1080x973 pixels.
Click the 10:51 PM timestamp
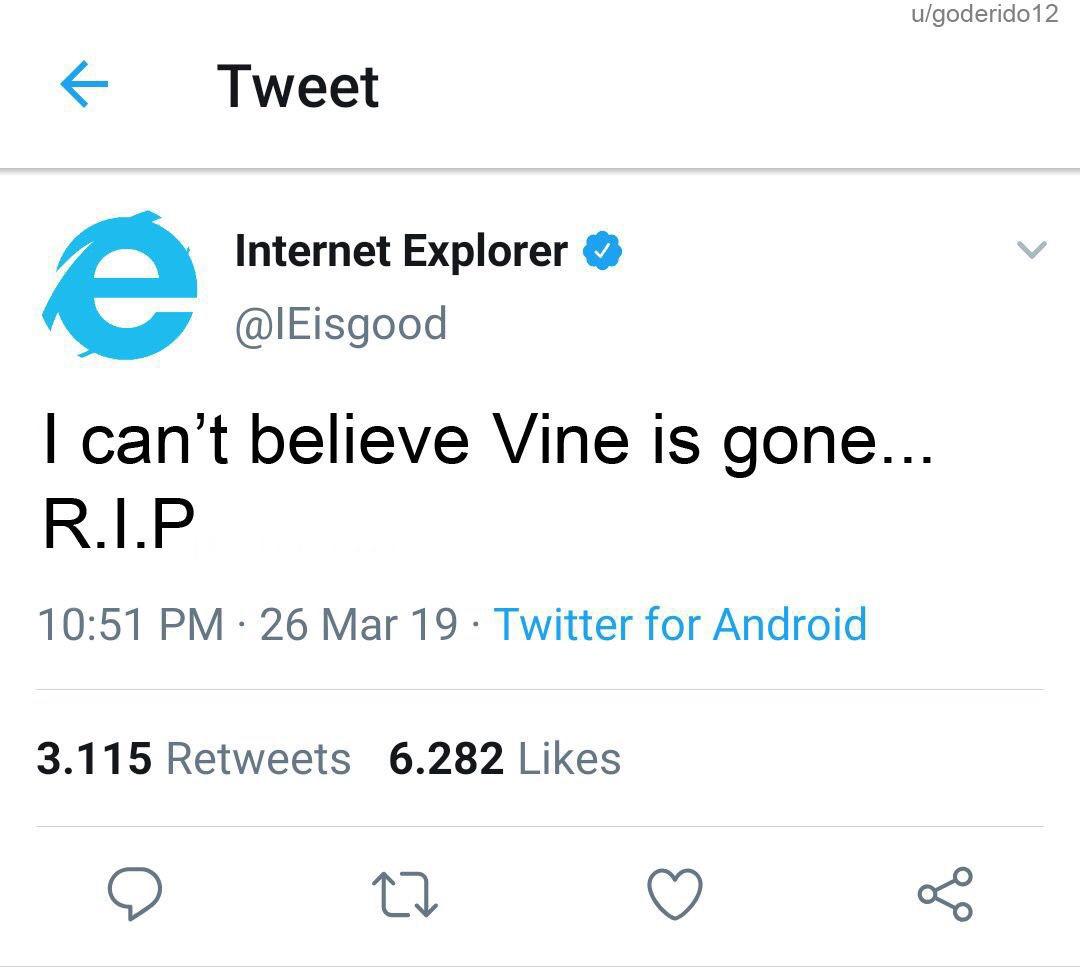[x=131, y=625]
